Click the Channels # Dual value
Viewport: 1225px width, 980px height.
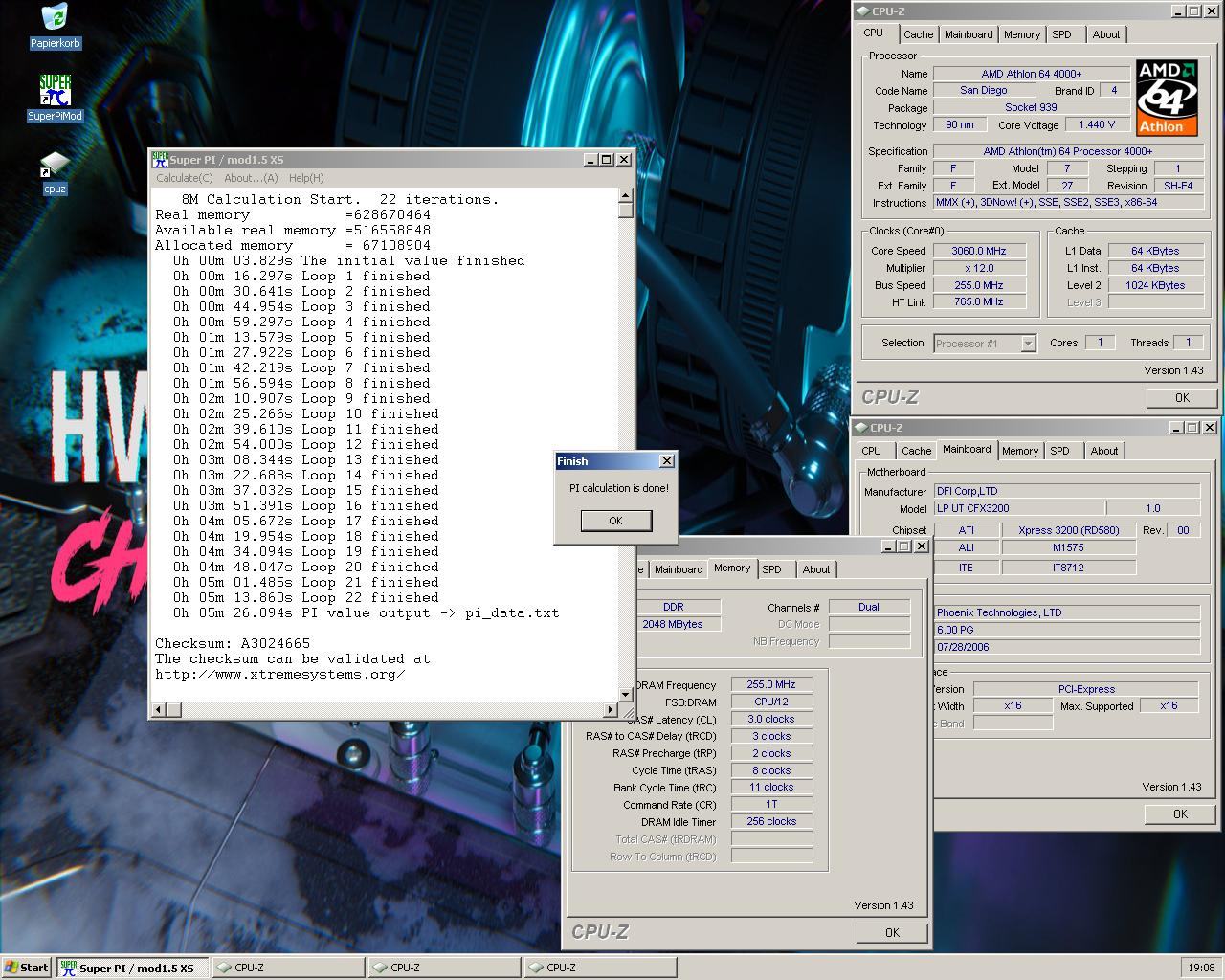pos(869,608)
